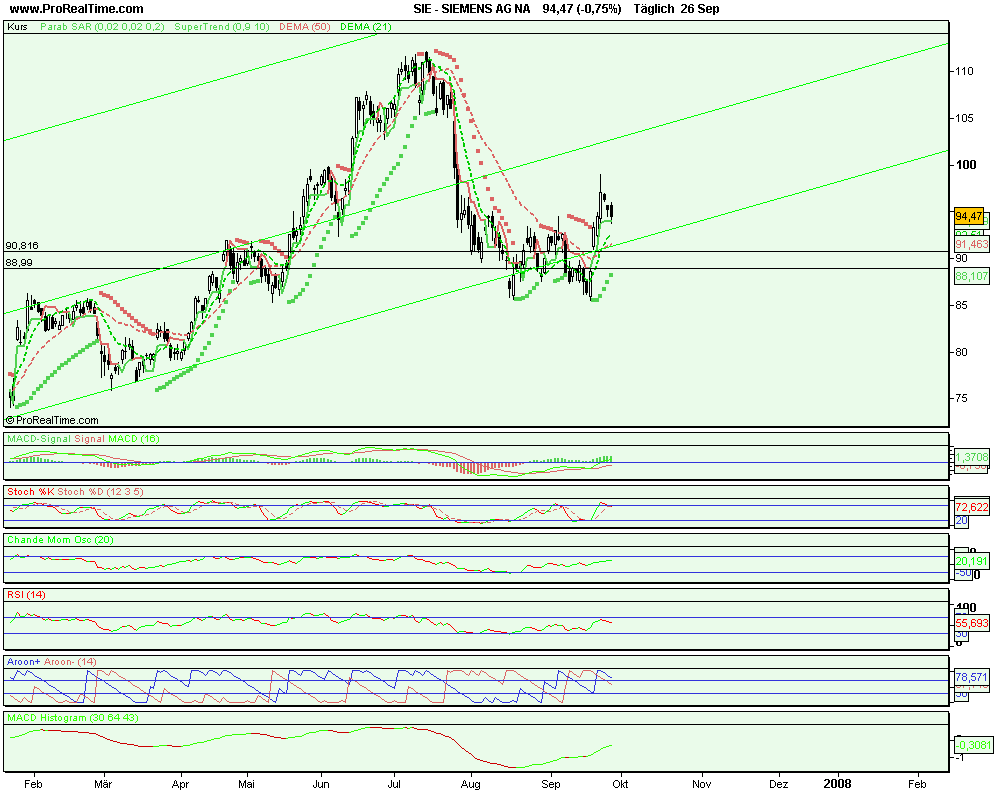Click the 72,622 stochastic value tag

[972, 507]
